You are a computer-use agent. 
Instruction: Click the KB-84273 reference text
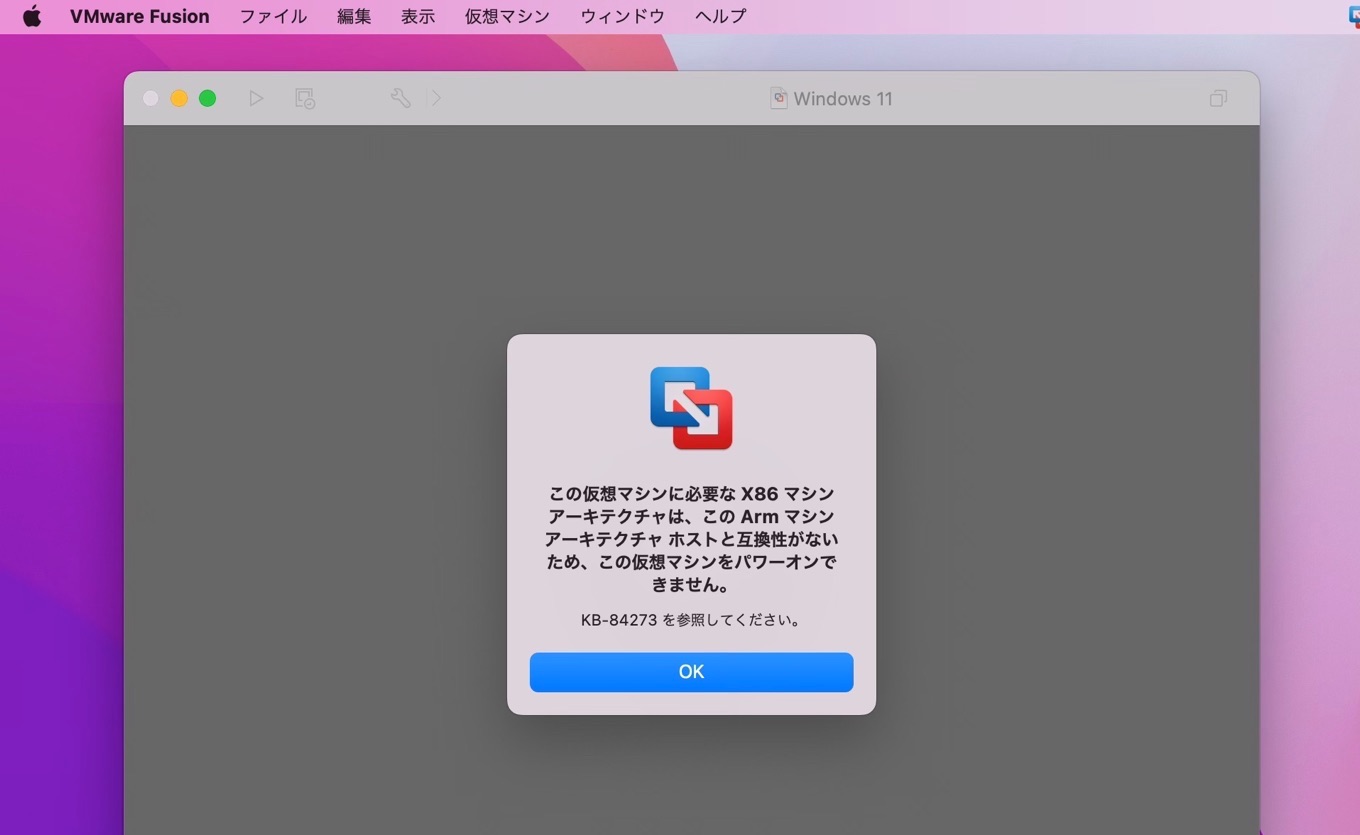coord(691,620)
